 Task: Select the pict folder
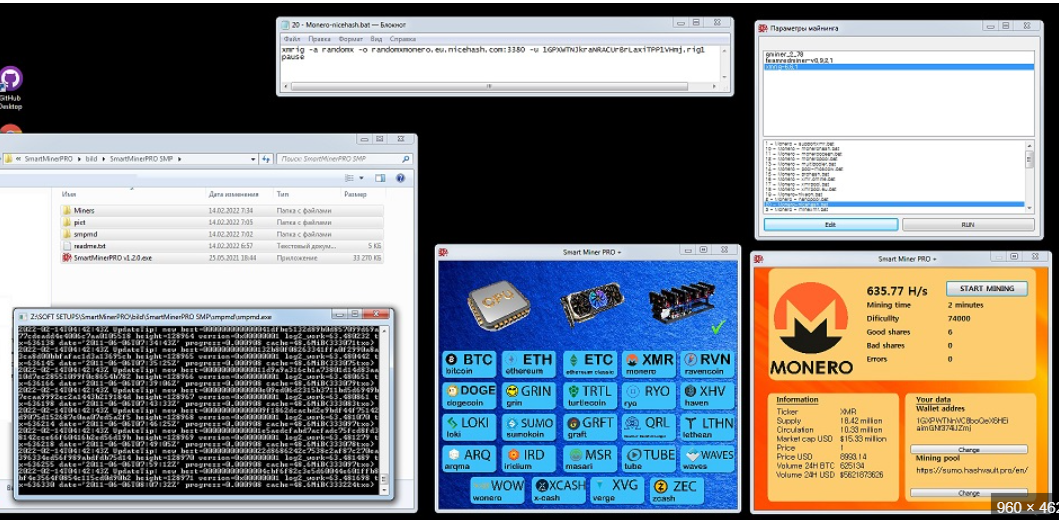pos(222,222)
